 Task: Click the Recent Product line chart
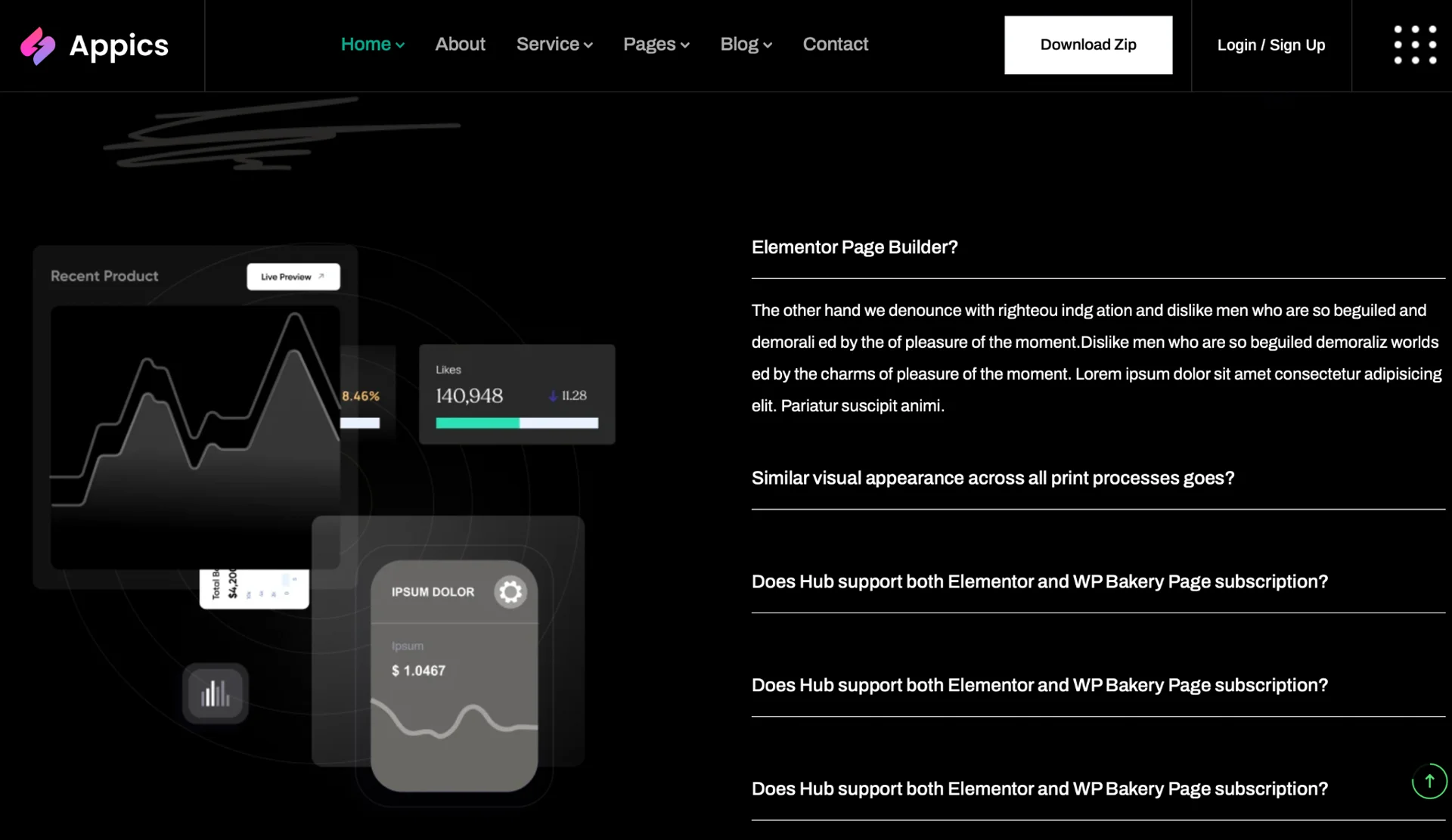coord(195,423)
